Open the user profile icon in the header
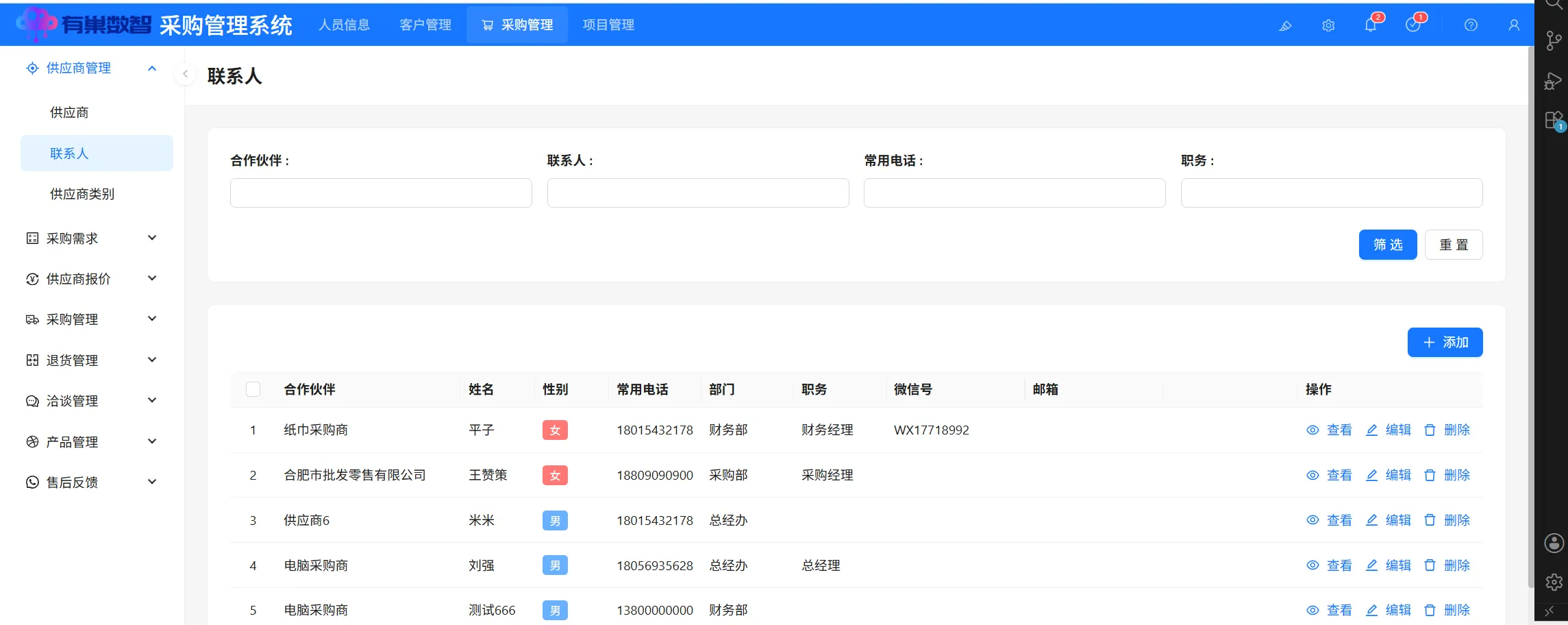Screen dimensions: 1568x625 [1514, 25]
